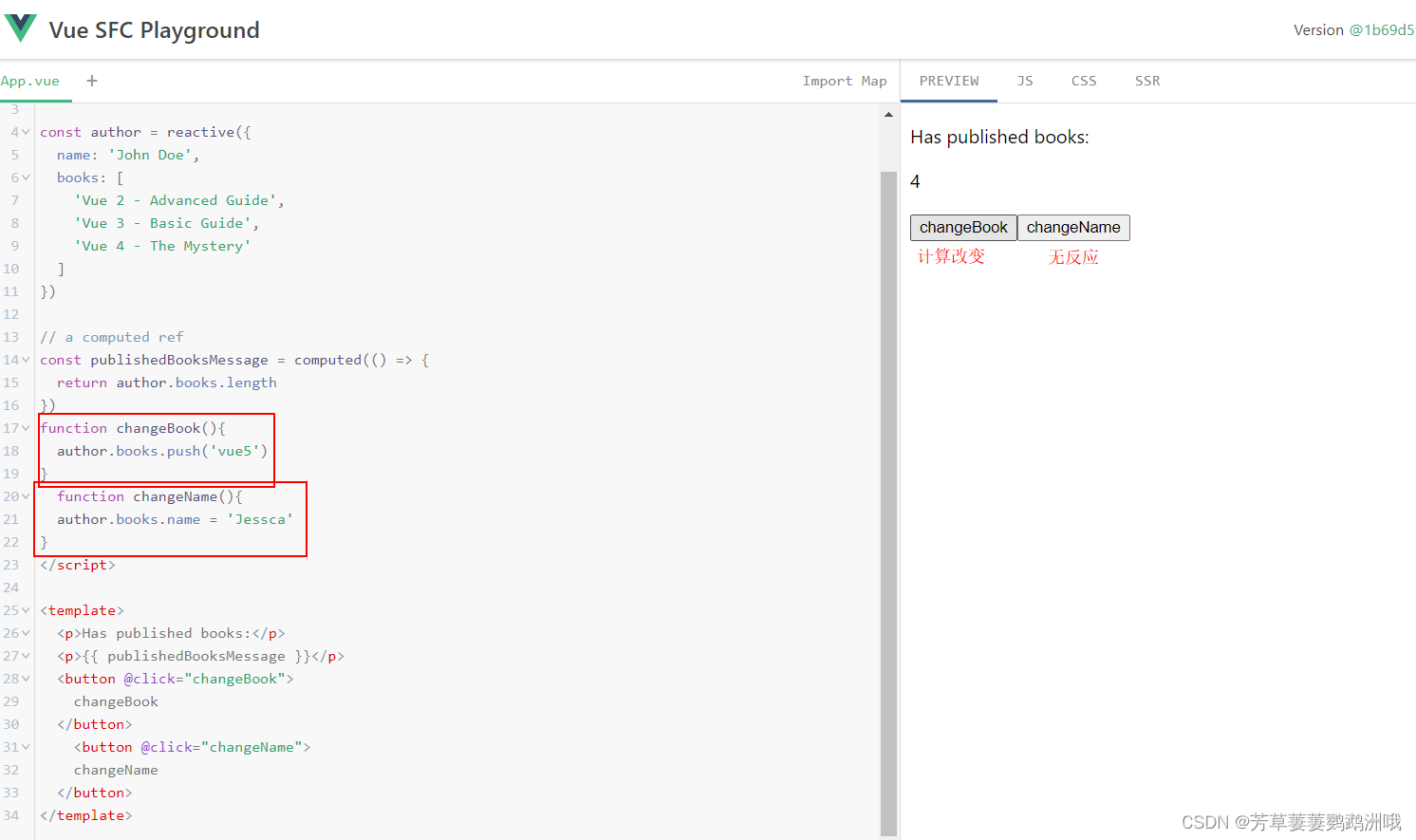Collapse the changeBook function fold at line 17

[x=26, y=428]
